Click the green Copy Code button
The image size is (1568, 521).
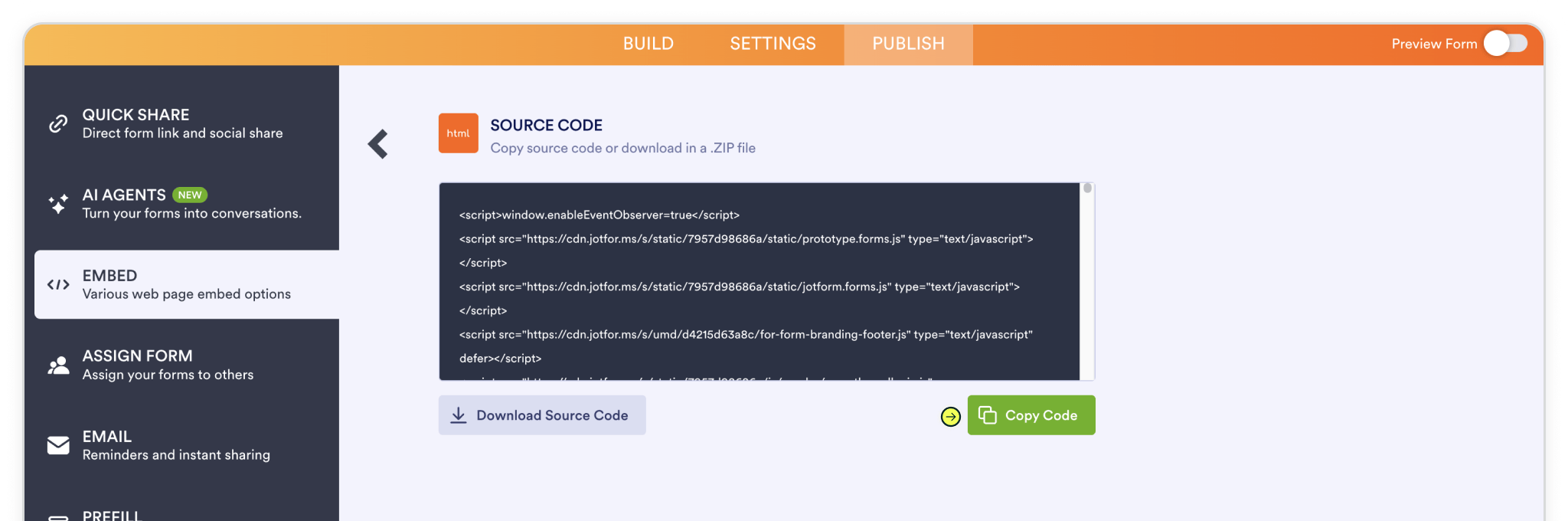1031,415
